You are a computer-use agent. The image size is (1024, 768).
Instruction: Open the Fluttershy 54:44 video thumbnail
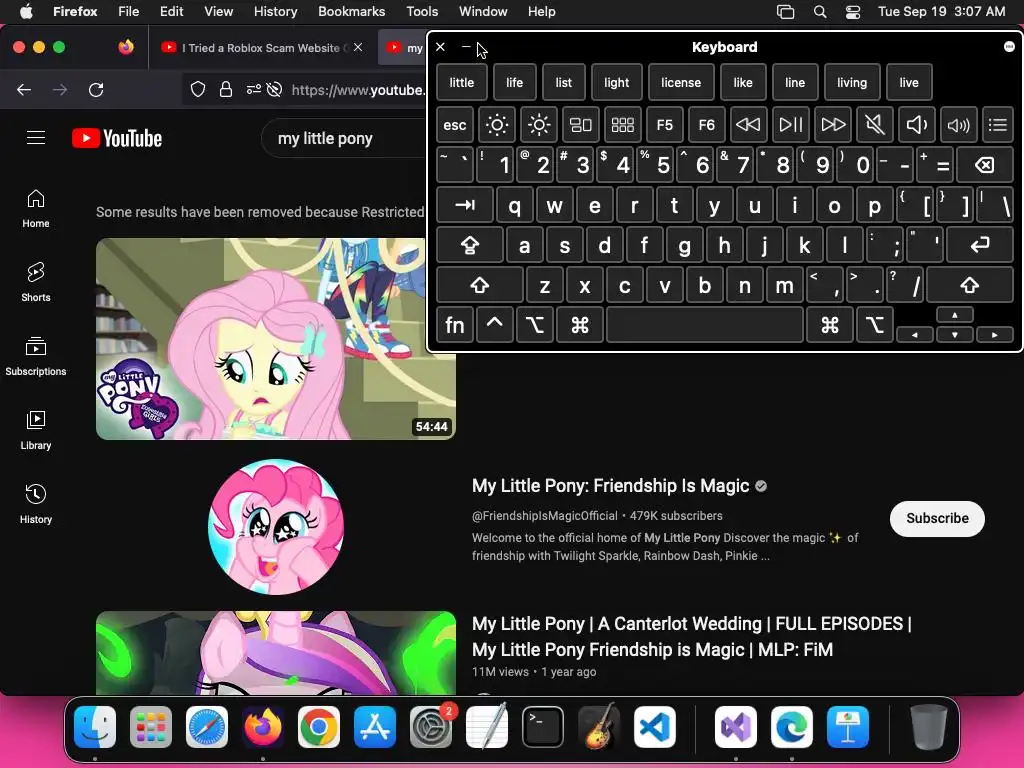click(276, 339)
